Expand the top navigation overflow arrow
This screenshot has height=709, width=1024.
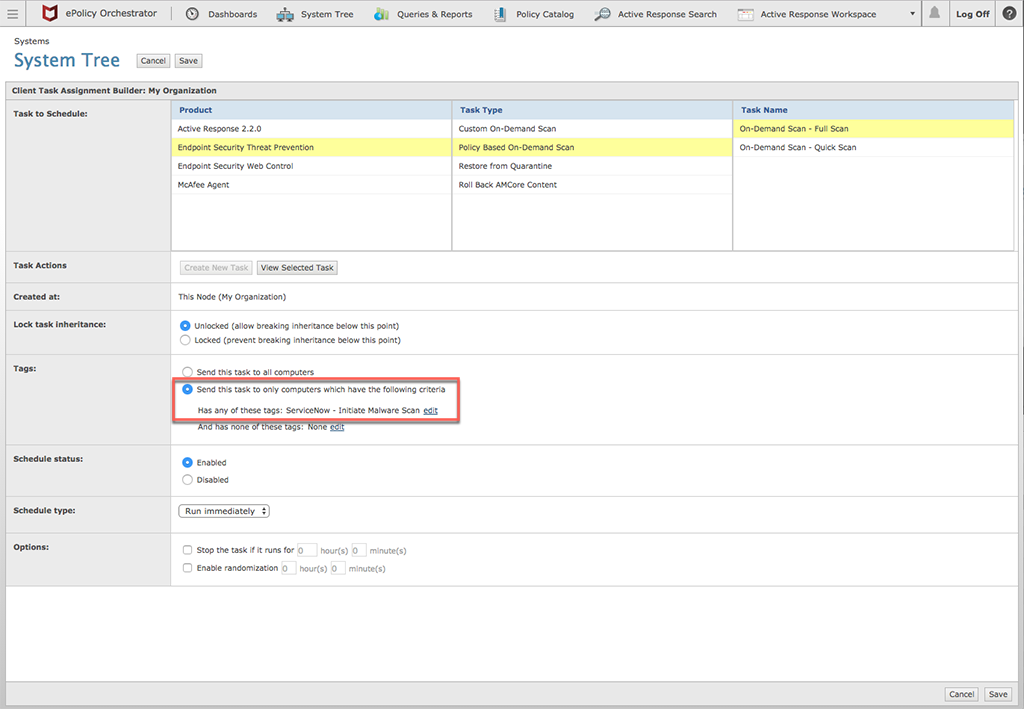[912, 14]
